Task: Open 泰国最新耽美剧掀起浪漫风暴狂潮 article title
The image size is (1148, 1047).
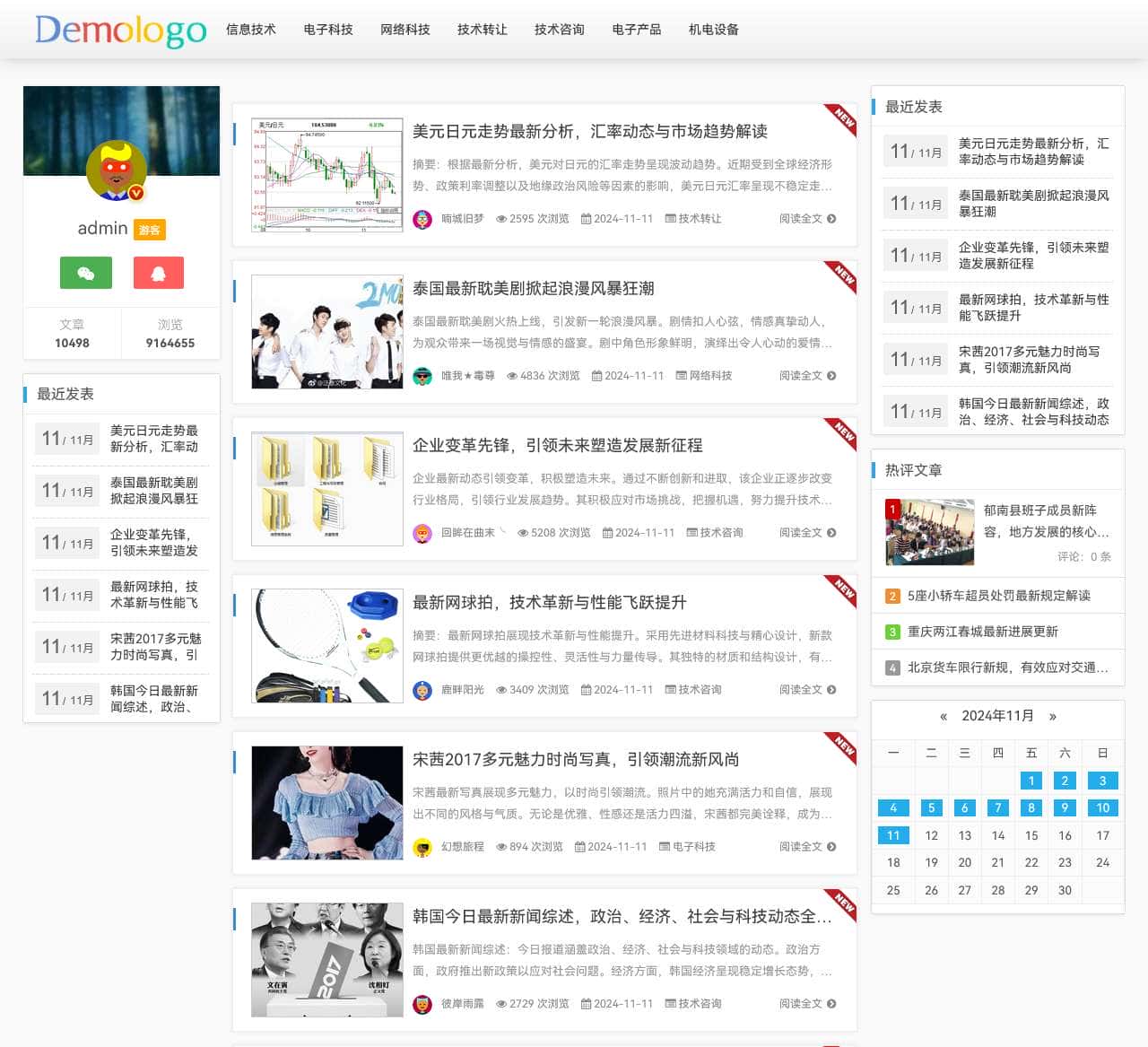Action: coord(535,289)
